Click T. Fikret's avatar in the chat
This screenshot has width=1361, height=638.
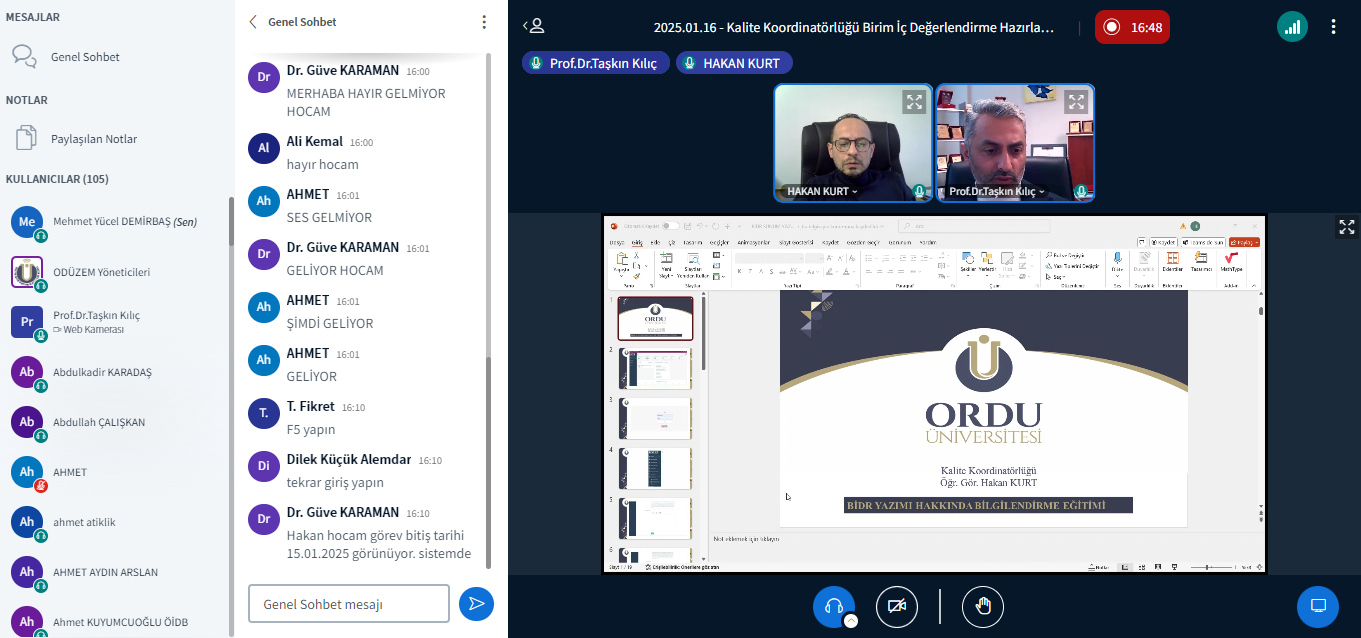tap(264, 413)
